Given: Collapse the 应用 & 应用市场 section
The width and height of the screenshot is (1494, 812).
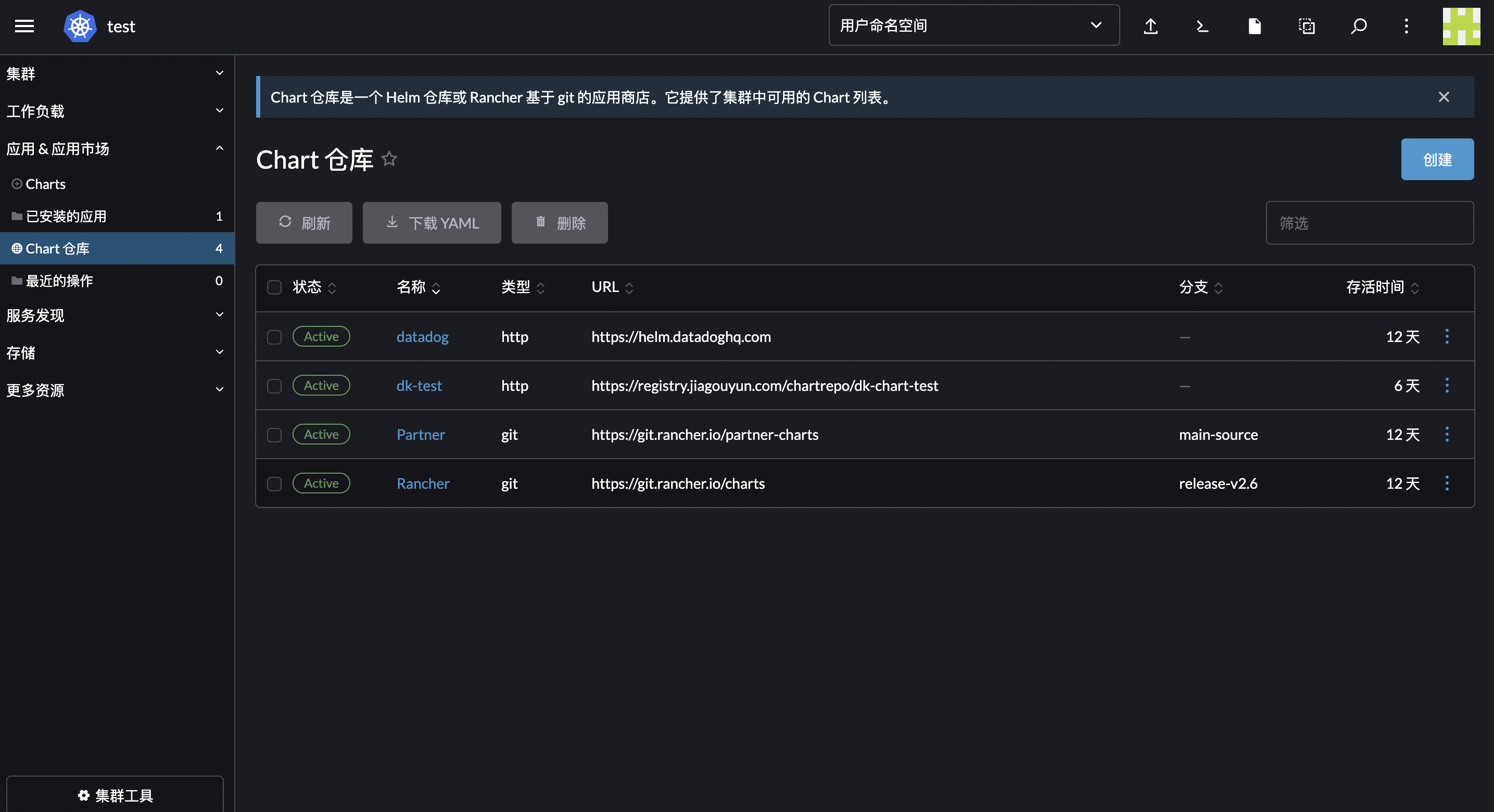Looking at the screenshot, I should coord(117,148).
